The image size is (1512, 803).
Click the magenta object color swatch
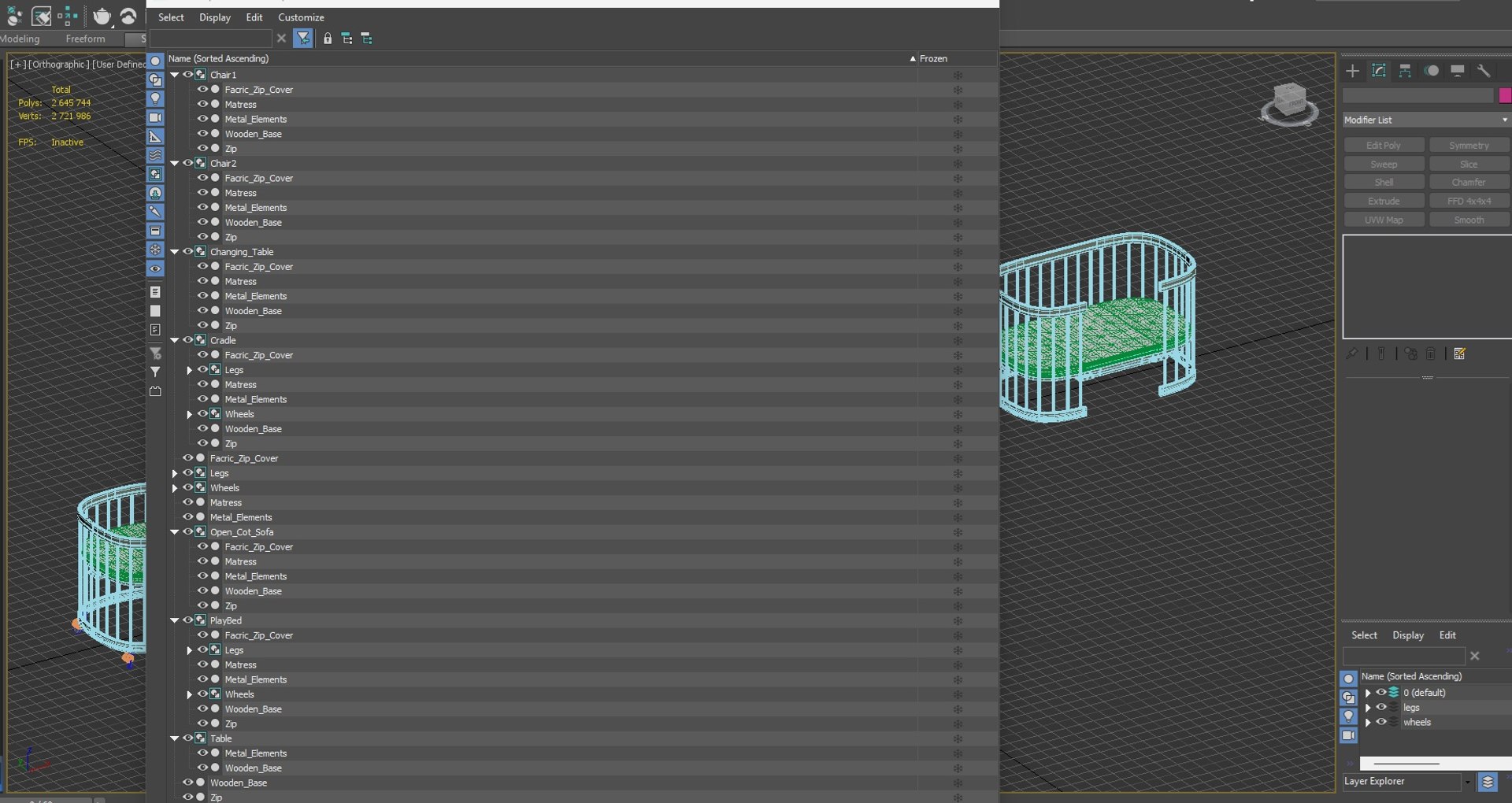tap(1505, 95)
